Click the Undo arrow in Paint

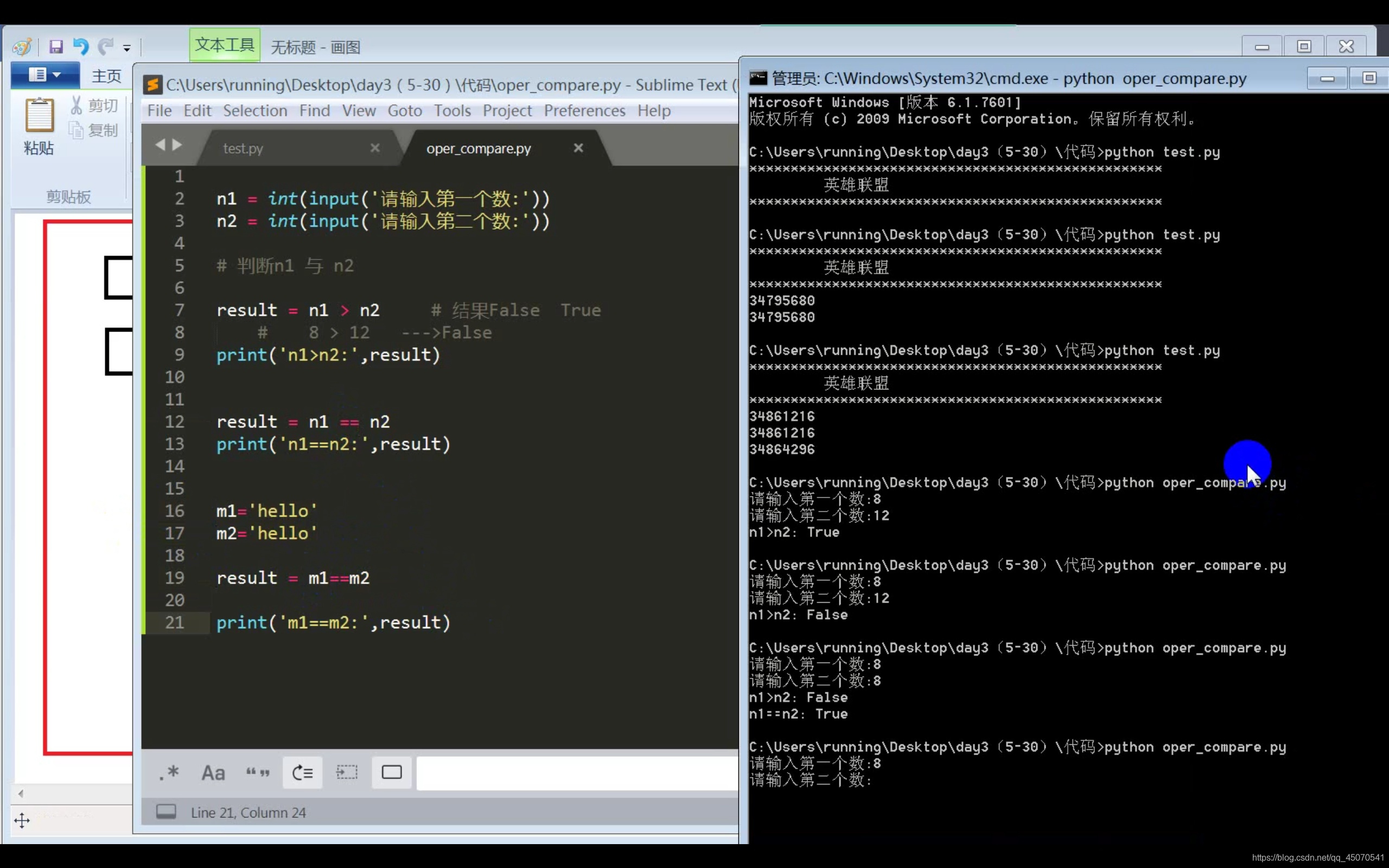tap(80, 47)
